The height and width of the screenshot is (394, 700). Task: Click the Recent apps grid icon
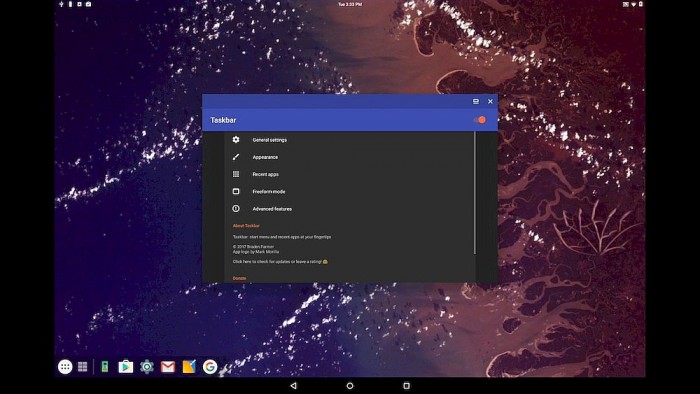click(236, 174)
